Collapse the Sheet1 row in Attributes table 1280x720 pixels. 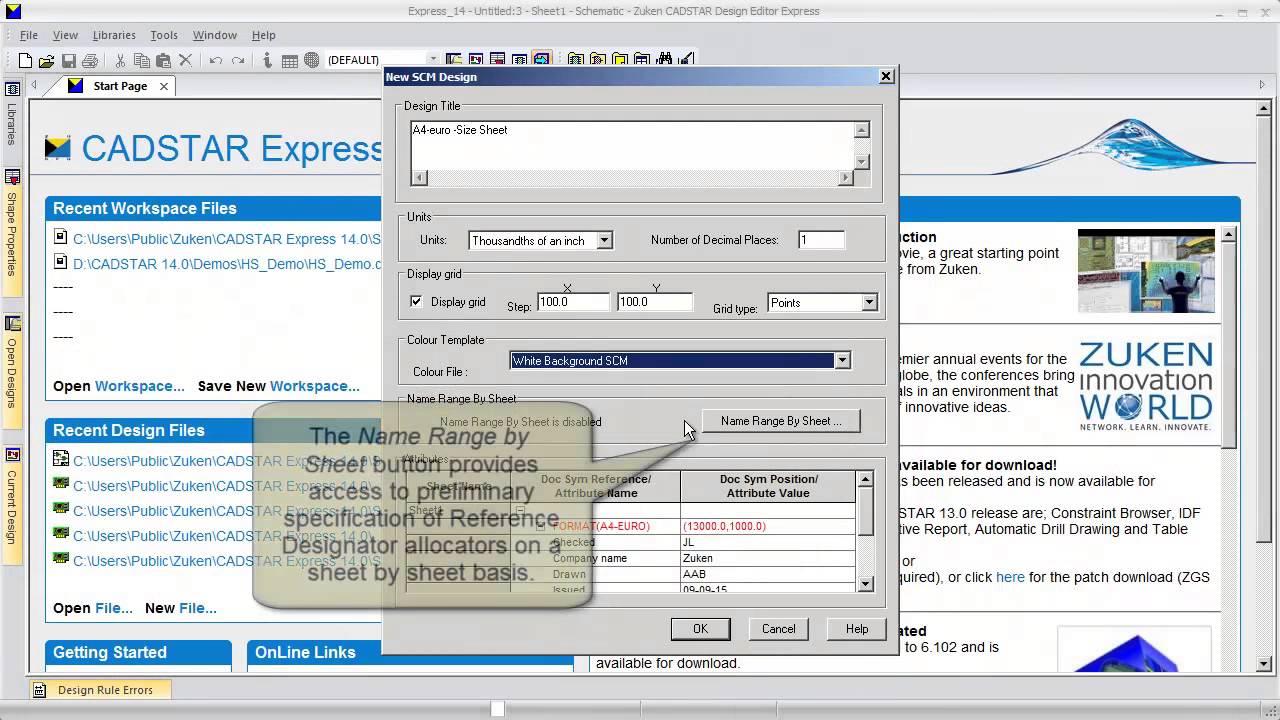pyautogui.click(x=520, y=510)
